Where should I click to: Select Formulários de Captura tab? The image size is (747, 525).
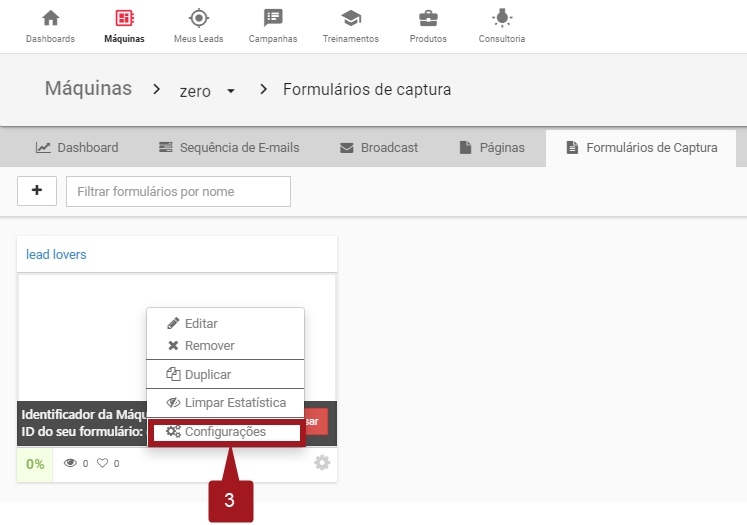pyautogui.click(x=641, y=148)
